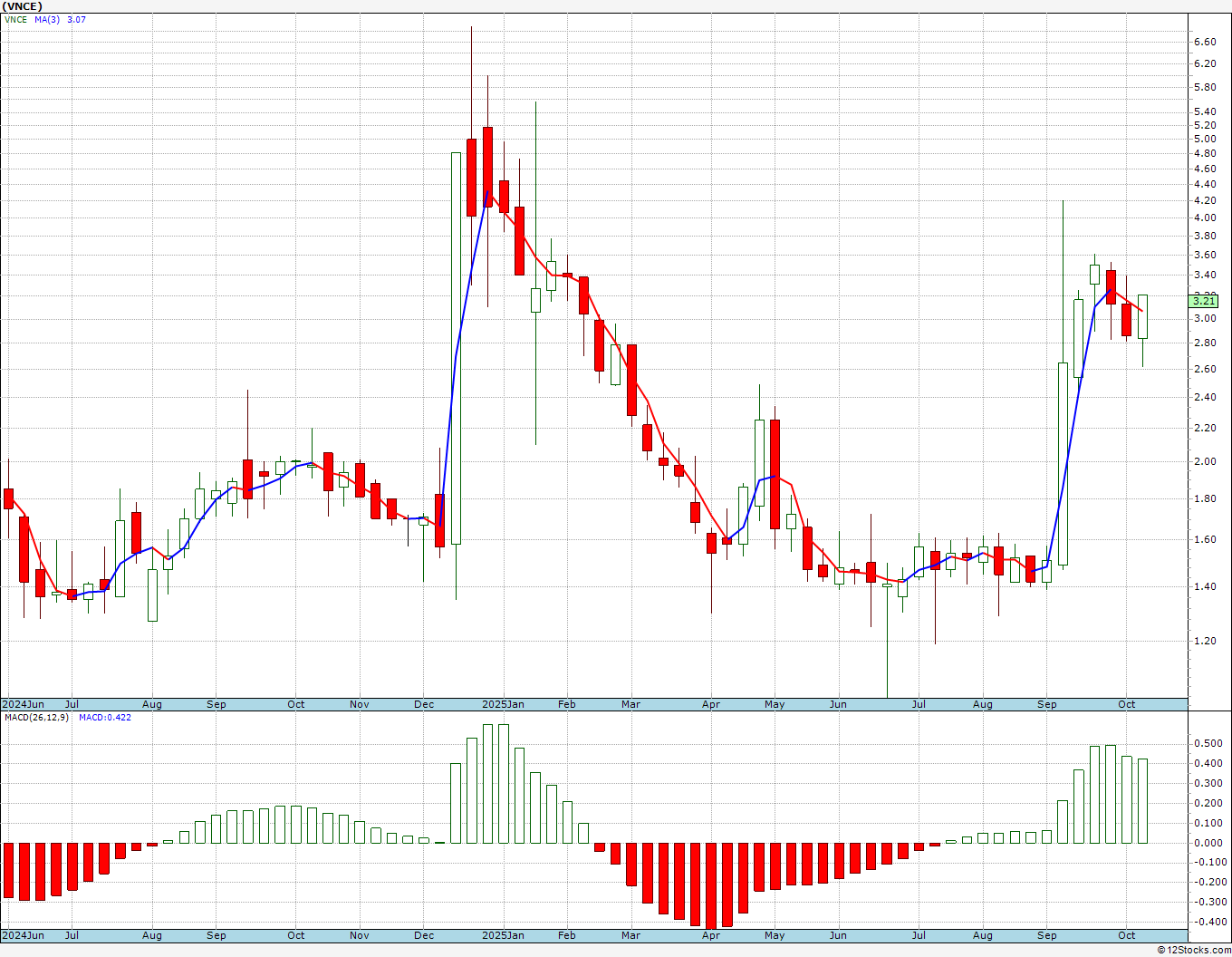Select the Oct marker at right end
Image resolution: width=1232 pixels, height=957 pixels.
pos(1126,704)
